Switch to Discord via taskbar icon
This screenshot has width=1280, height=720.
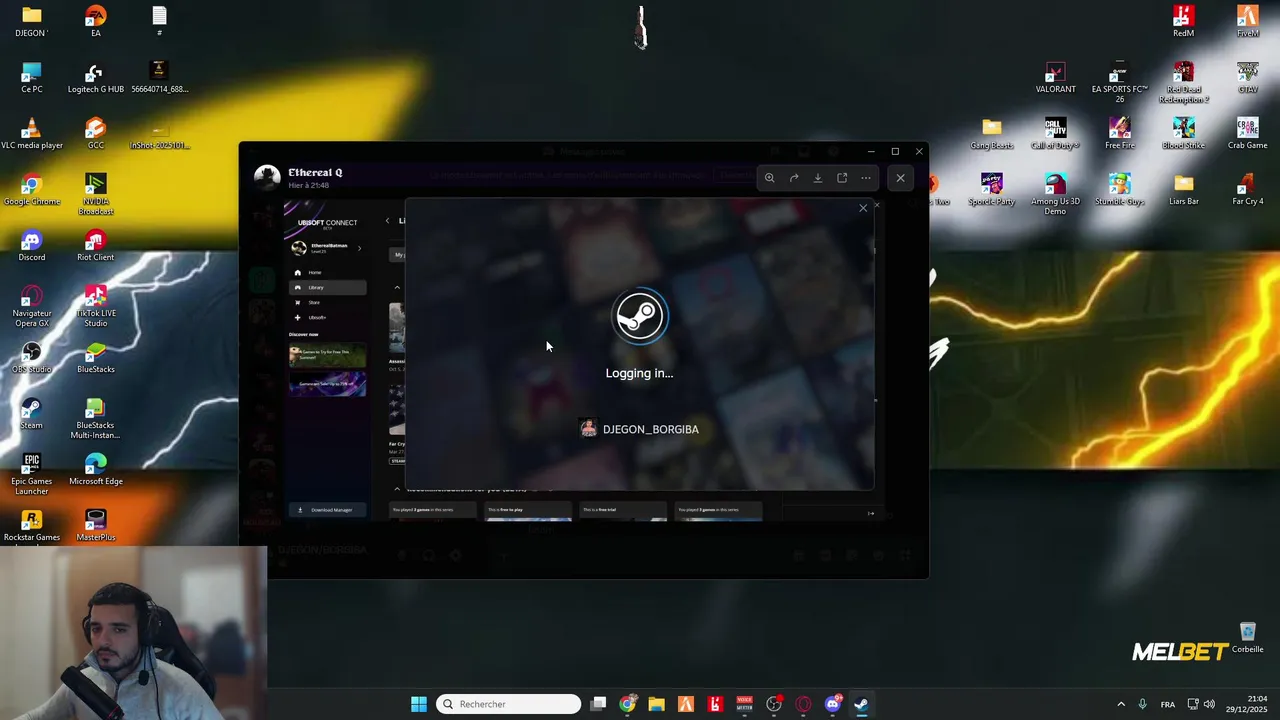832,704
